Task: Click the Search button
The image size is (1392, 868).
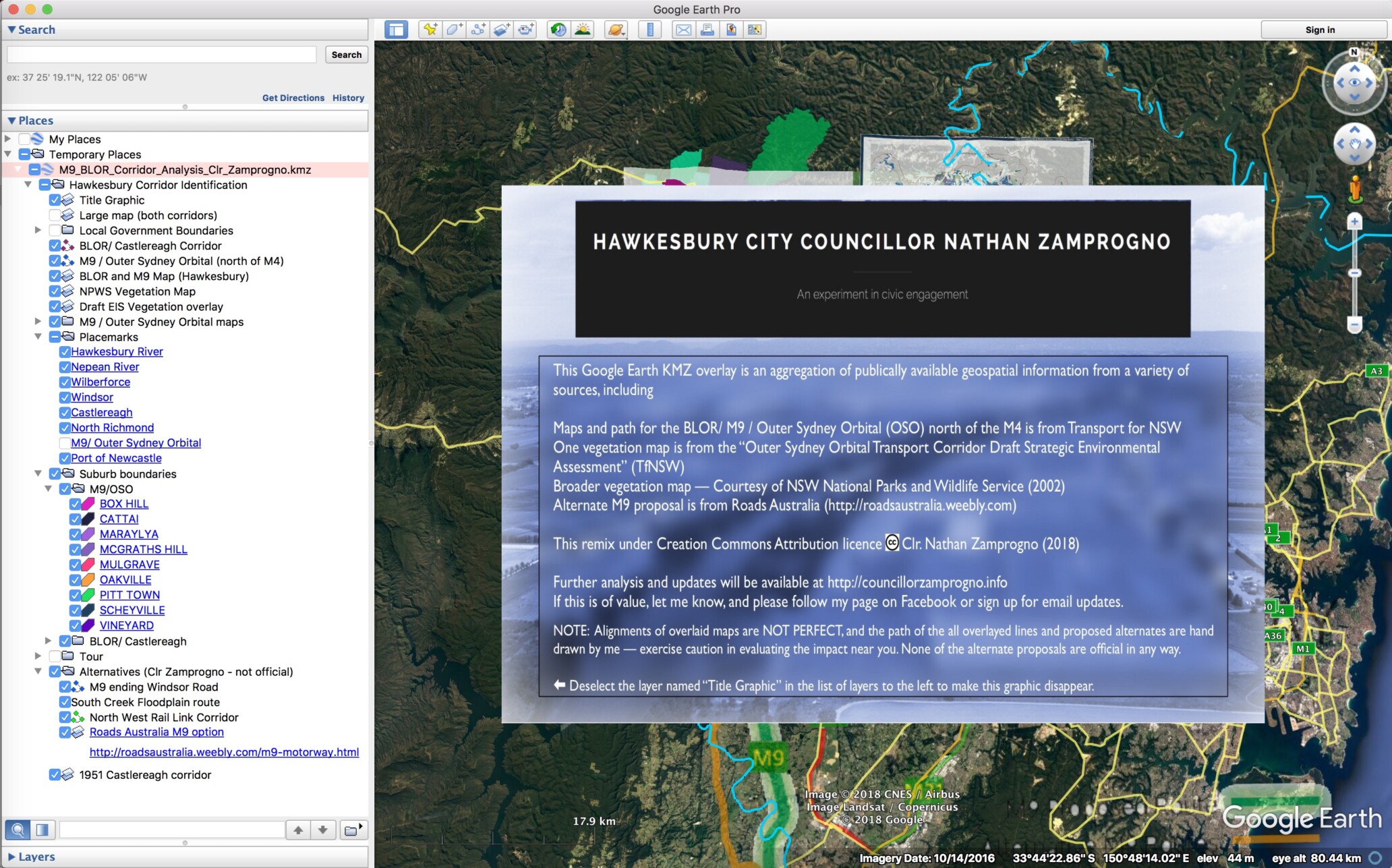Action: tap(347, 55)
